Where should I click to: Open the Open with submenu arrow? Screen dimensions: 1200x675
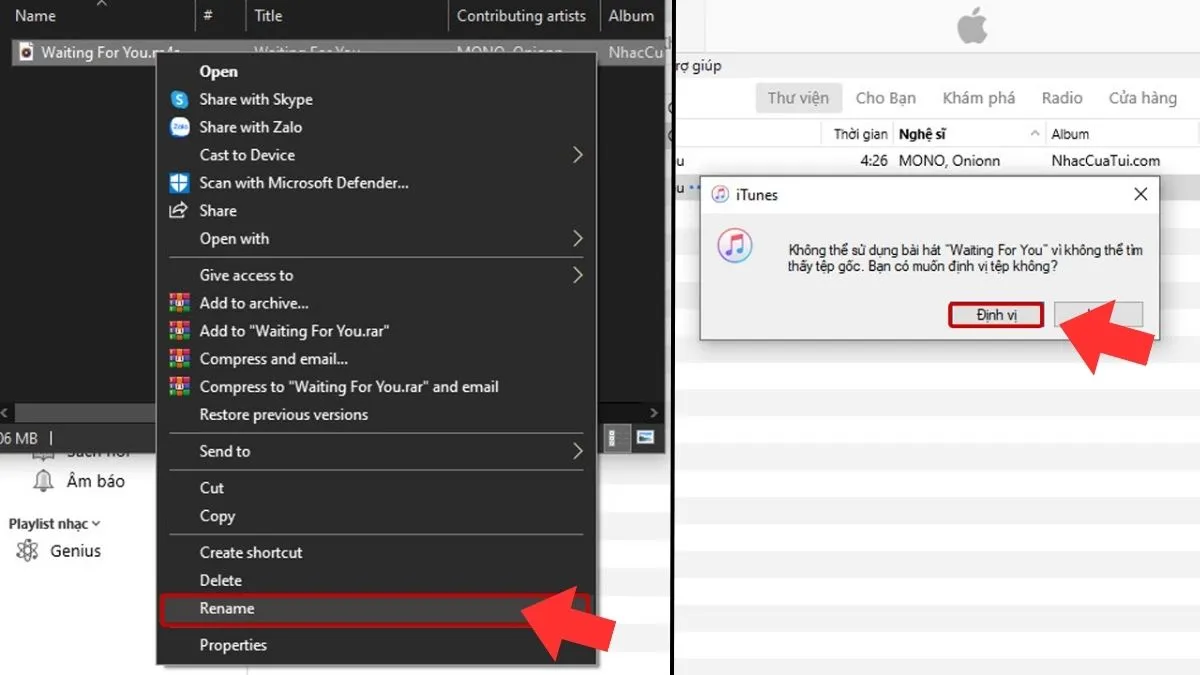578,239
